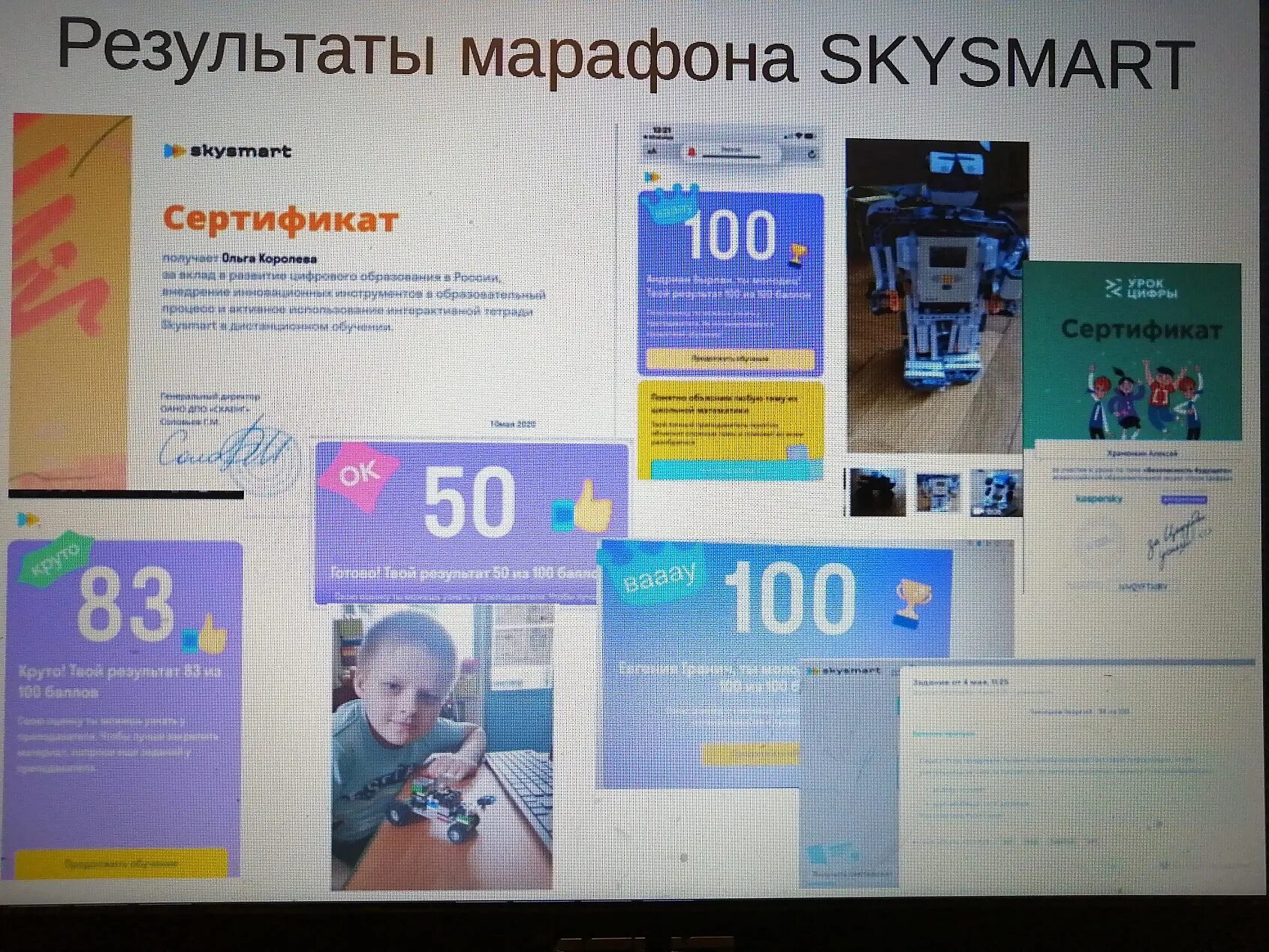Screen dimensions: 1269x952
Task: Click the score number 50
Action: [469, 502]
